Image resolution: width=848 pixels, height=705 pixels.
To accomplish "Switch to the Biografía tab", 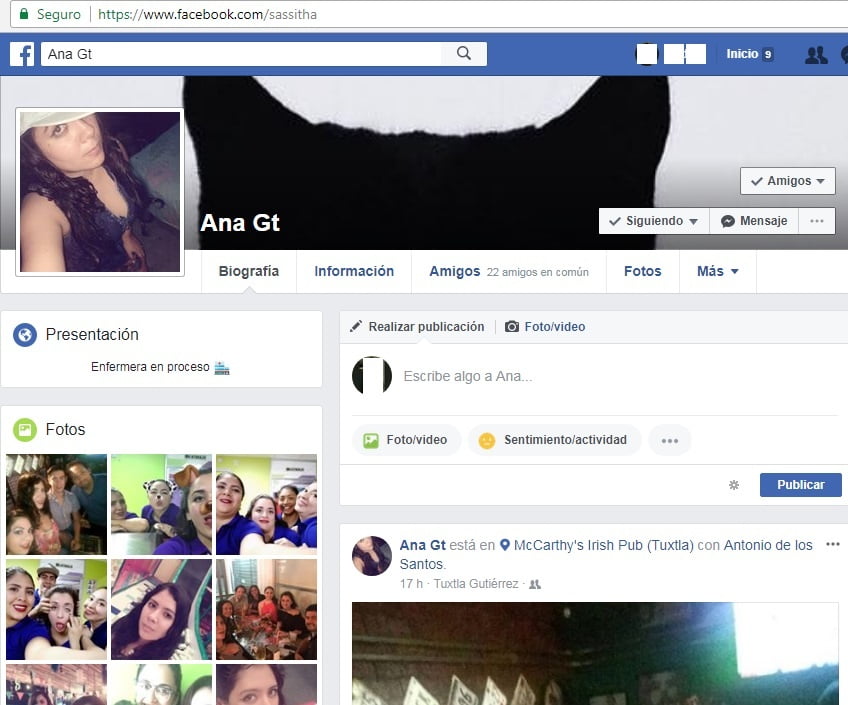I will point(249,271).
